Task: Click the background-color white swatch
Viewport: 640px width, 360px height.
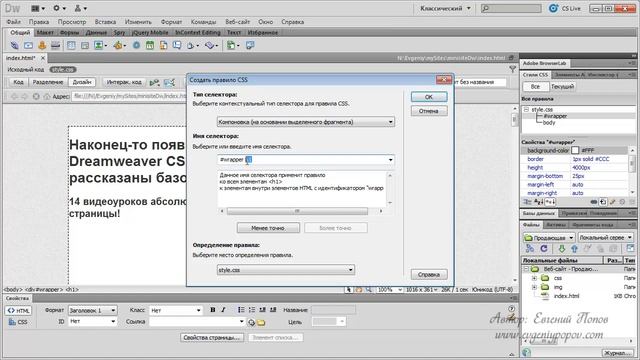Action: pyautogui.click(x=575, y=150)
